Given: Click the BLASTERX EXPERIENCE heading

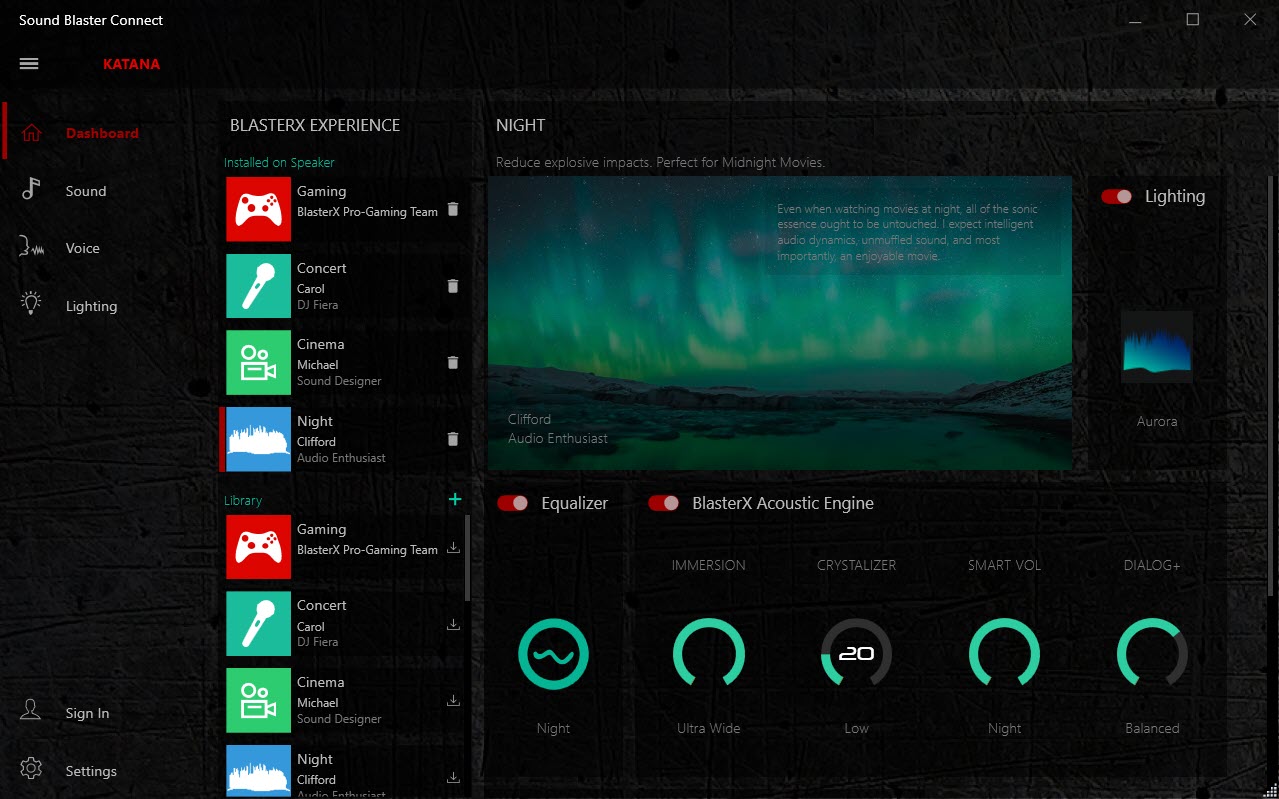Looking at the screenshot, I should 315,125.
